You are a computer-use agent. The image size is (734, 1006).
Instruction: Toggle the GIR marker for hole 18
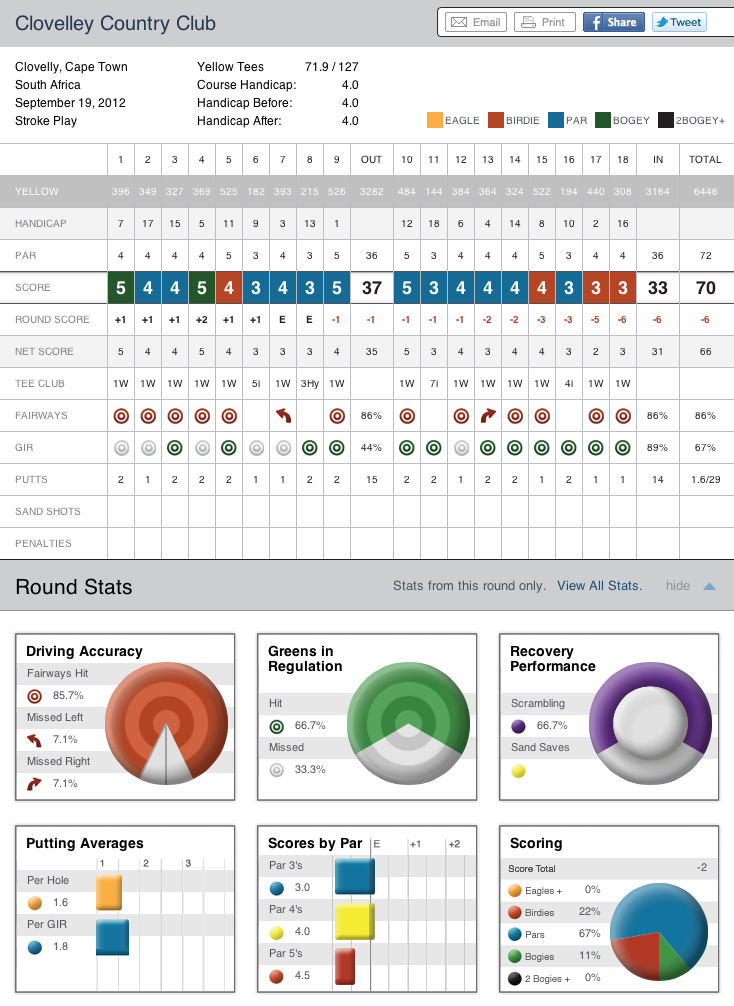[622, 447]
